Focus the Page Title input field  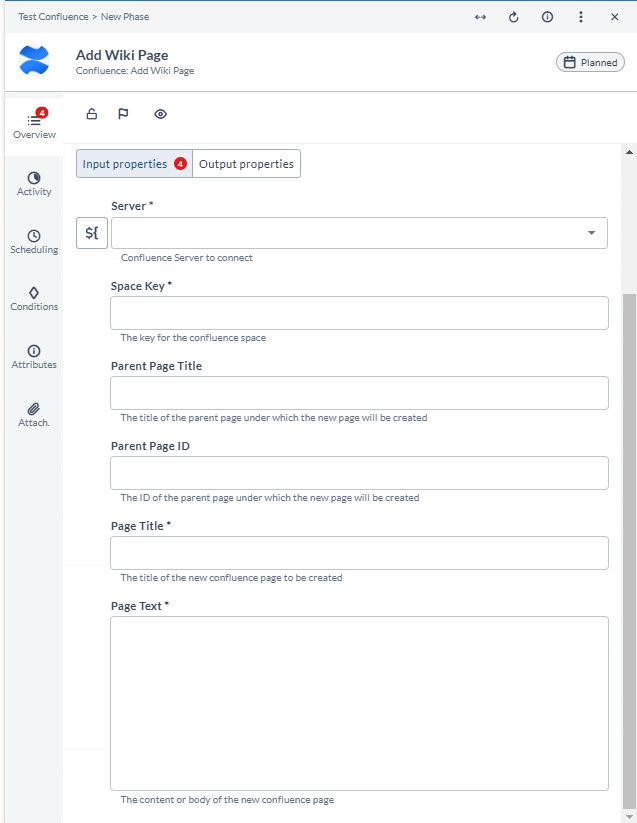(359, 553)
